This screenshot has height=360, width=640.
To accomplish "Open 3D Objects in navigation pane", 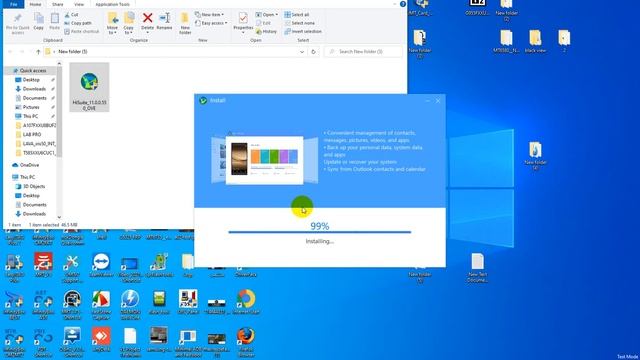I will (30, 186).
